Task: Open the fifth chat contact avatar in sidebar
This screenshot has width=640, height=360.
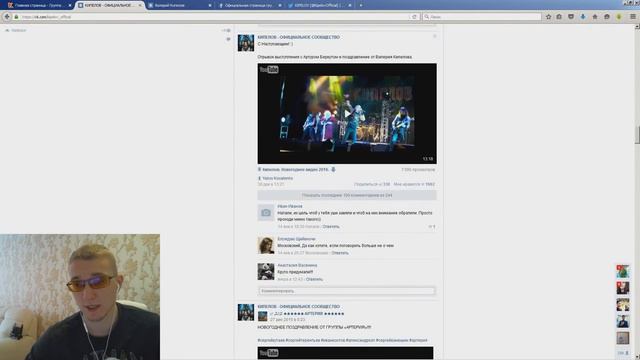Action: (622, 338)
